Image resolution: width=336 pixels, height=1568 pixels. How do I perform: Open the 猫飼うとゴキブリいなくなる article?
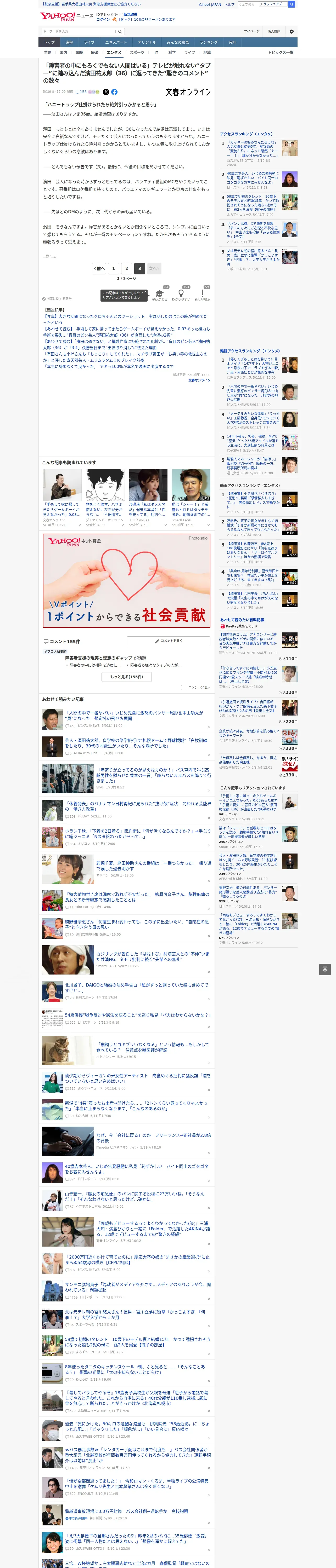pyautogui.click(x=154, y=1047)
